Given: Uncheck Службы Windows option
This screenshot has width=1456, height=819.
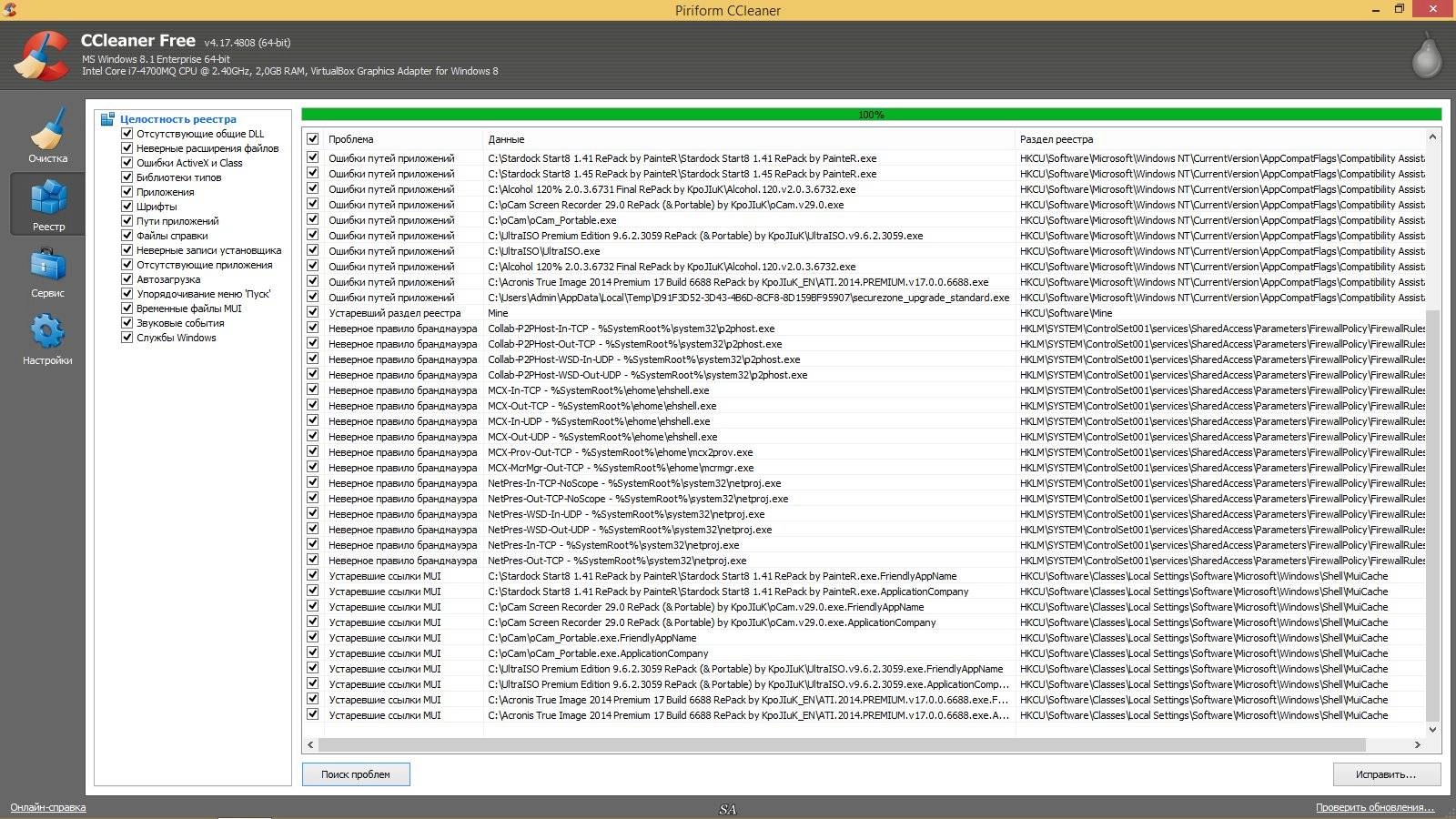Looking at the screenshot, I should point(127,338).
